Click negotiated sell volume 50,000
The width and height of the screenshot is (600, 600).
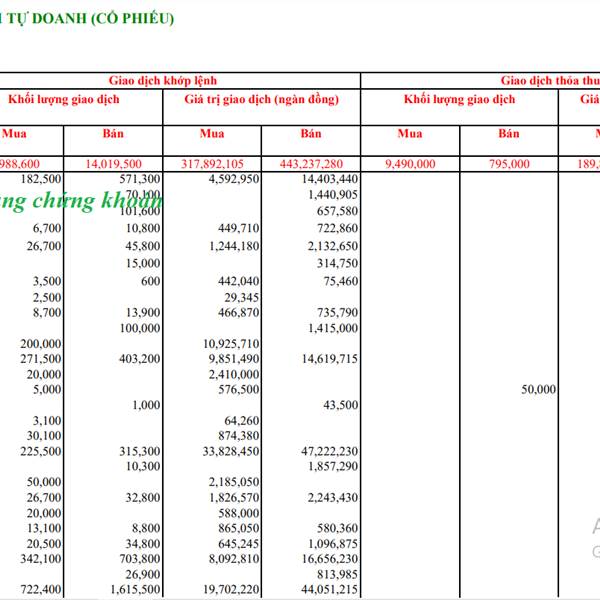click(539, 390)
